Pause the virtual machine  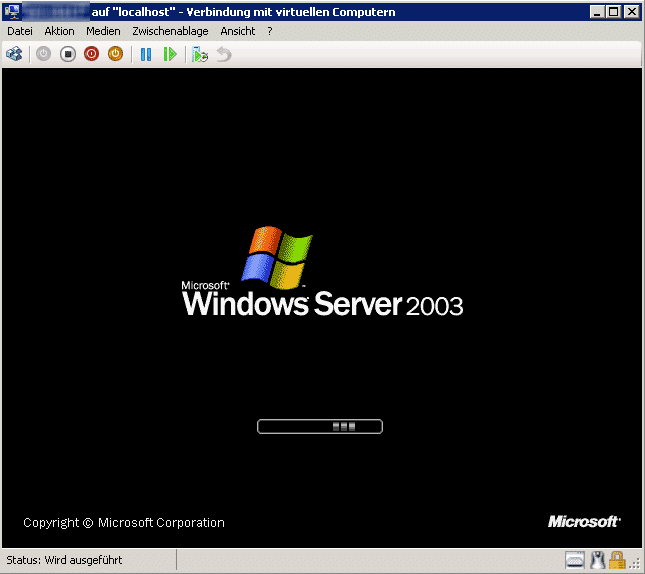[146, 54]
